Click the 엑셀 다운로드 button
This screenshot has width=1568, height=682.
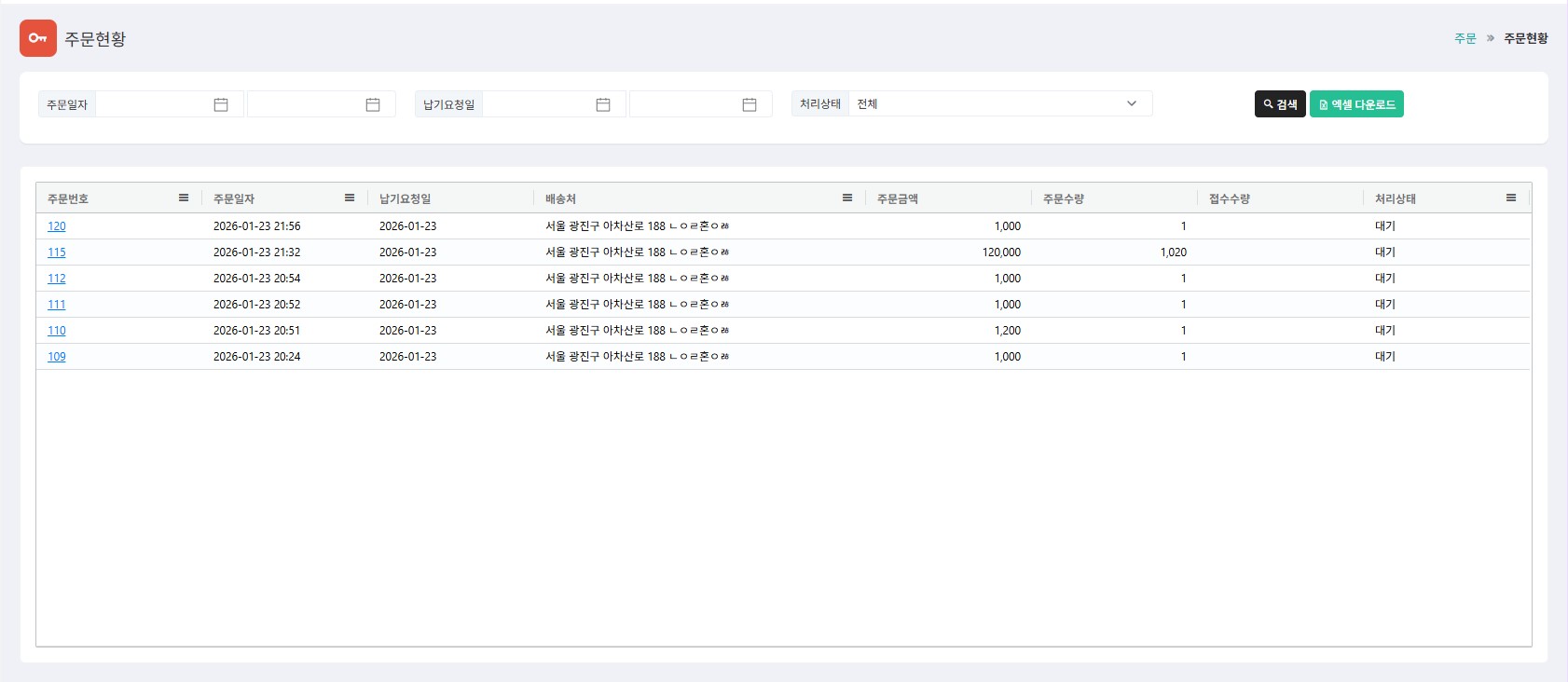[1356, 104]
